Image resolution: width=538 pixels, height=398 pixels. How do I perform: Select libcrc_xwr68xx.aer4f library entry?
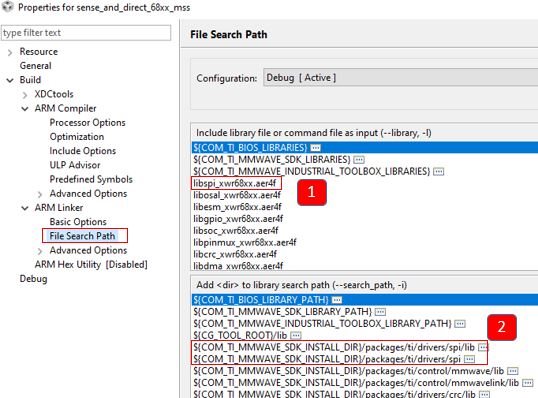(235, 254)
